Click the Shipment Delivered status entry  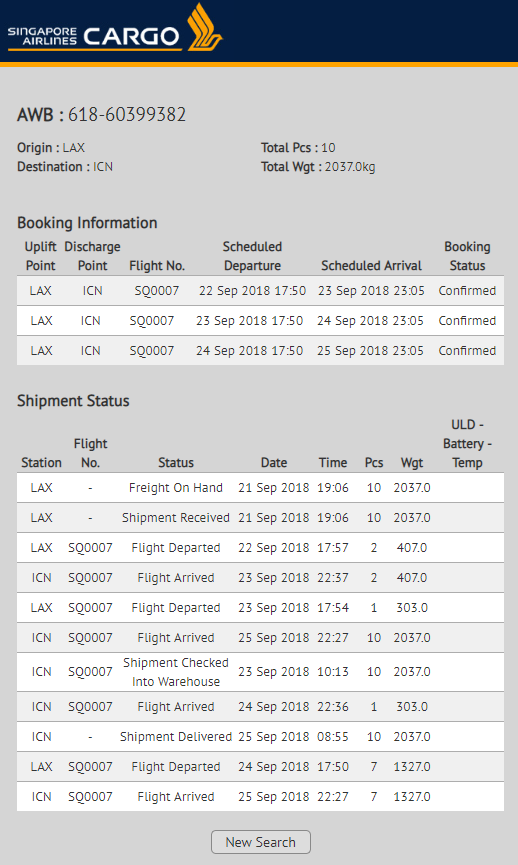[x=175, y=736]
